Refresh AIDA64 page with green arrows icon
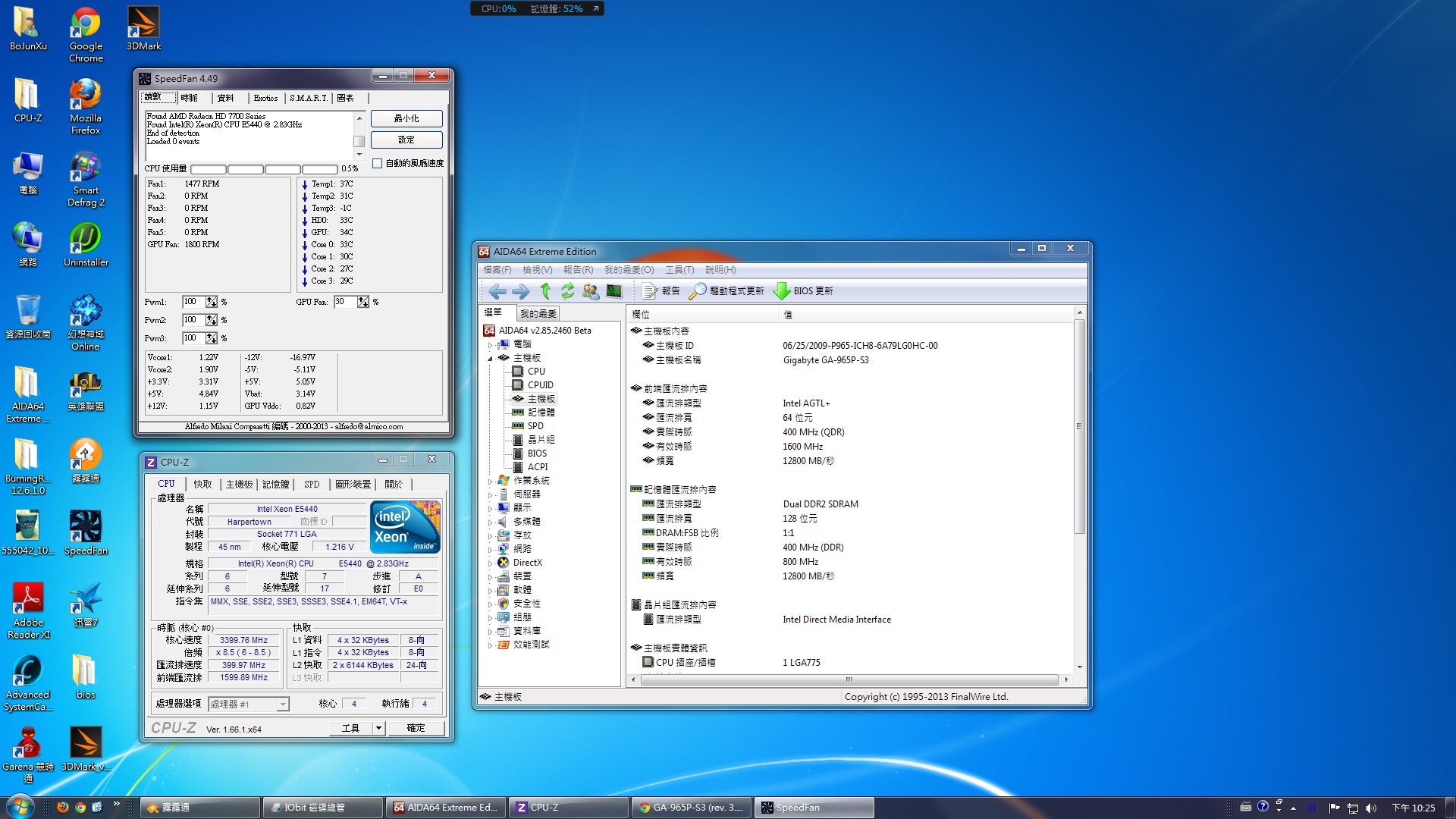 [567, 291]
